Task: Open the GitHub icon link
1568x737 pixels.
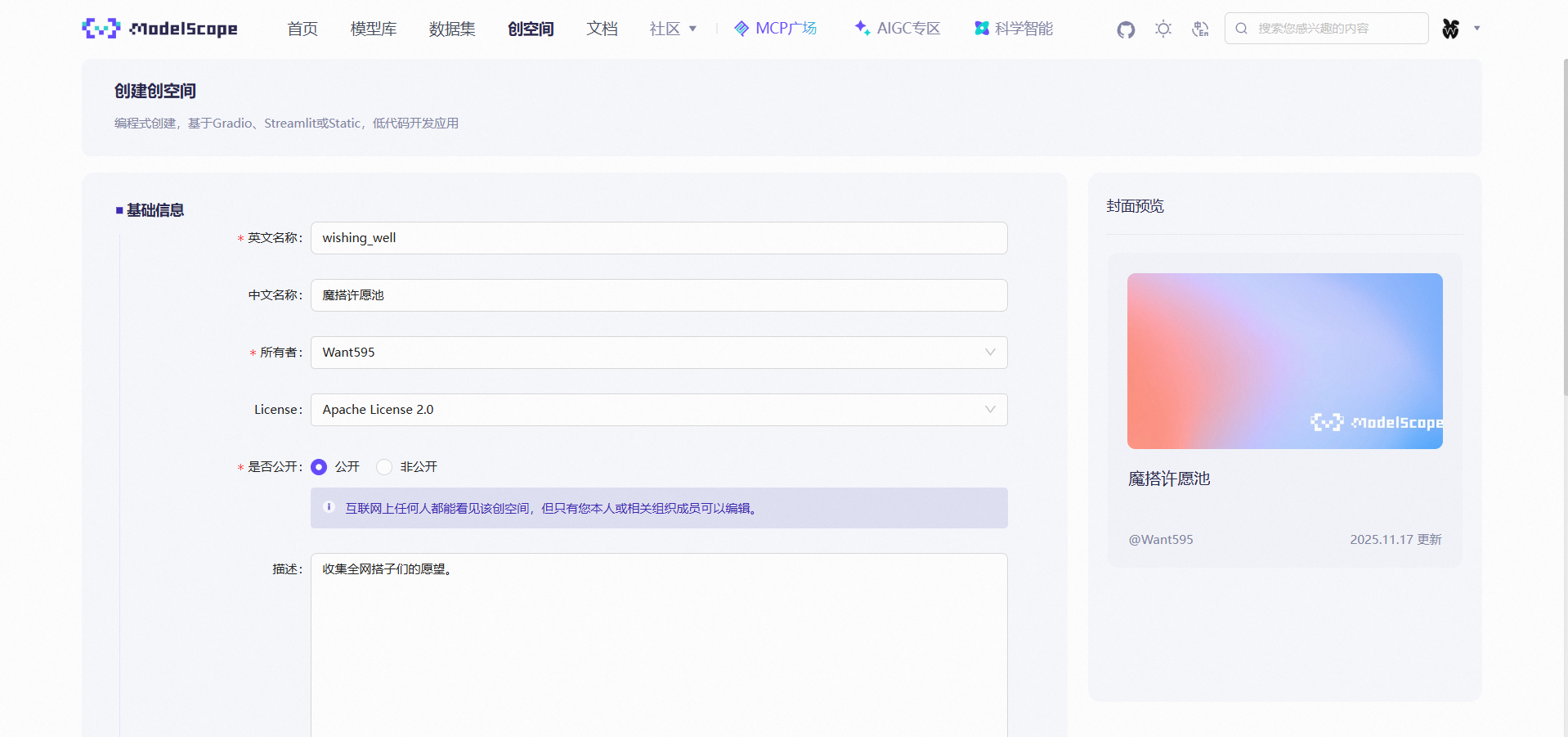Action: pyautogui.click(x=1126, y=29)
